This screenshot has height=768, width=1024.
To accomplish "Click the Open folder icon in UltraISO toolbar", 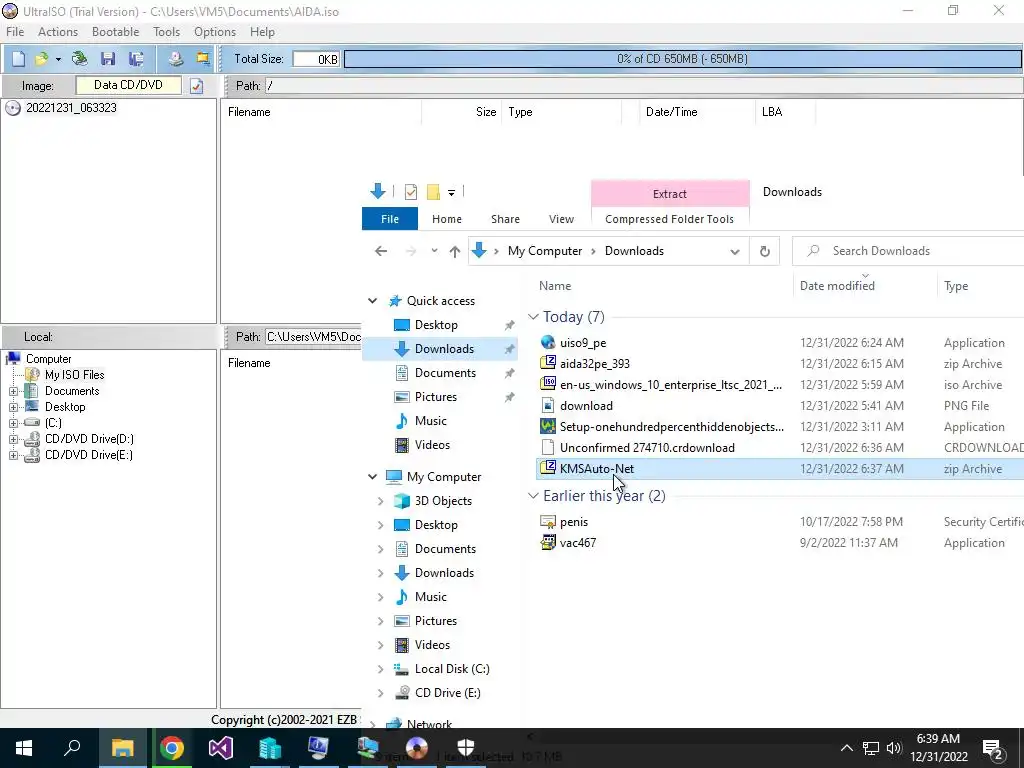I will [x=41, y=59].
